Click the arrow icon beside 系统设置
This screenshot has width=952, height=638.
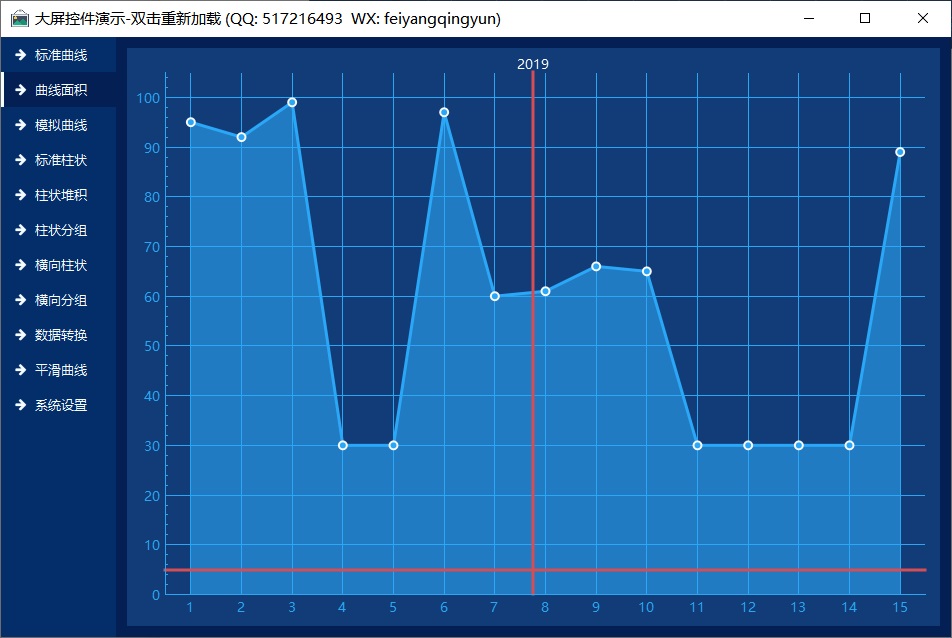[20, 405]
